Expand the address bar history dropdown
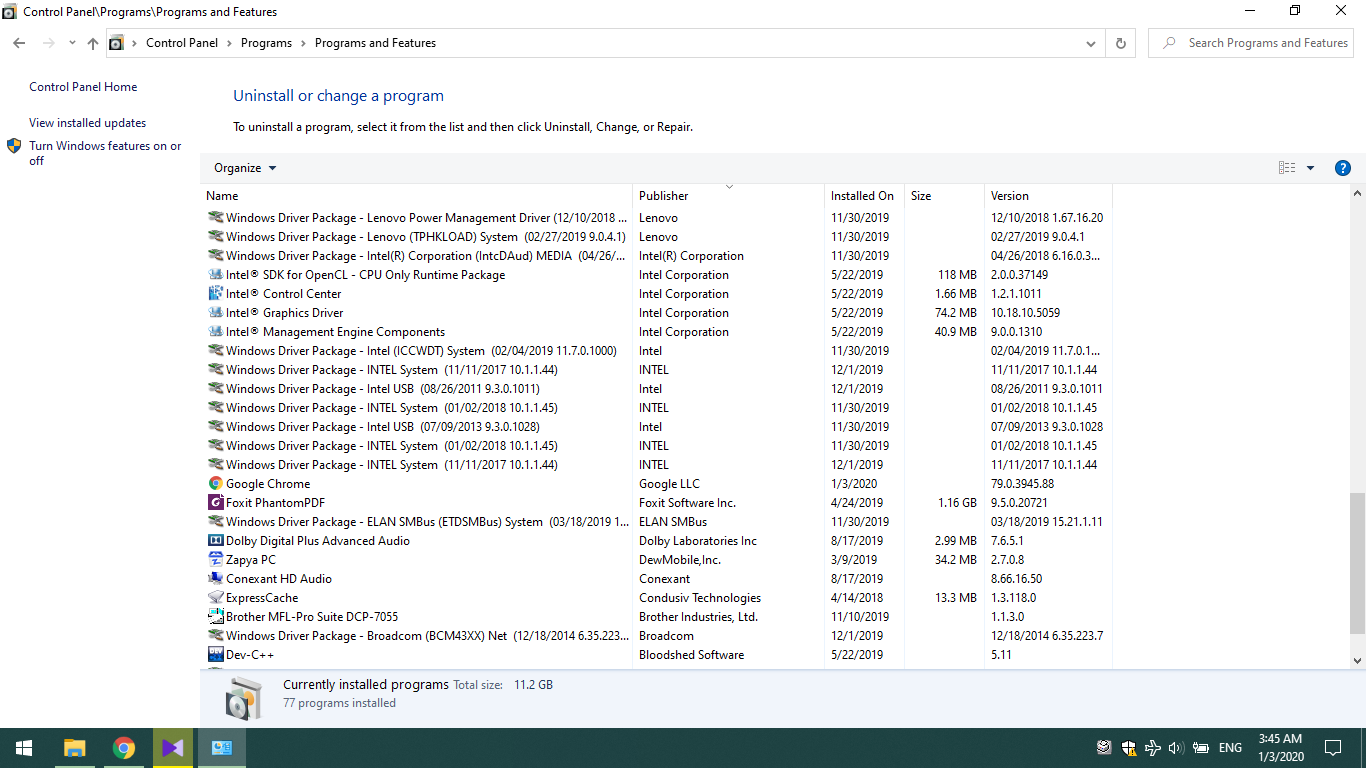This screenshot has height=768, width=1366. click(1091, 43)
